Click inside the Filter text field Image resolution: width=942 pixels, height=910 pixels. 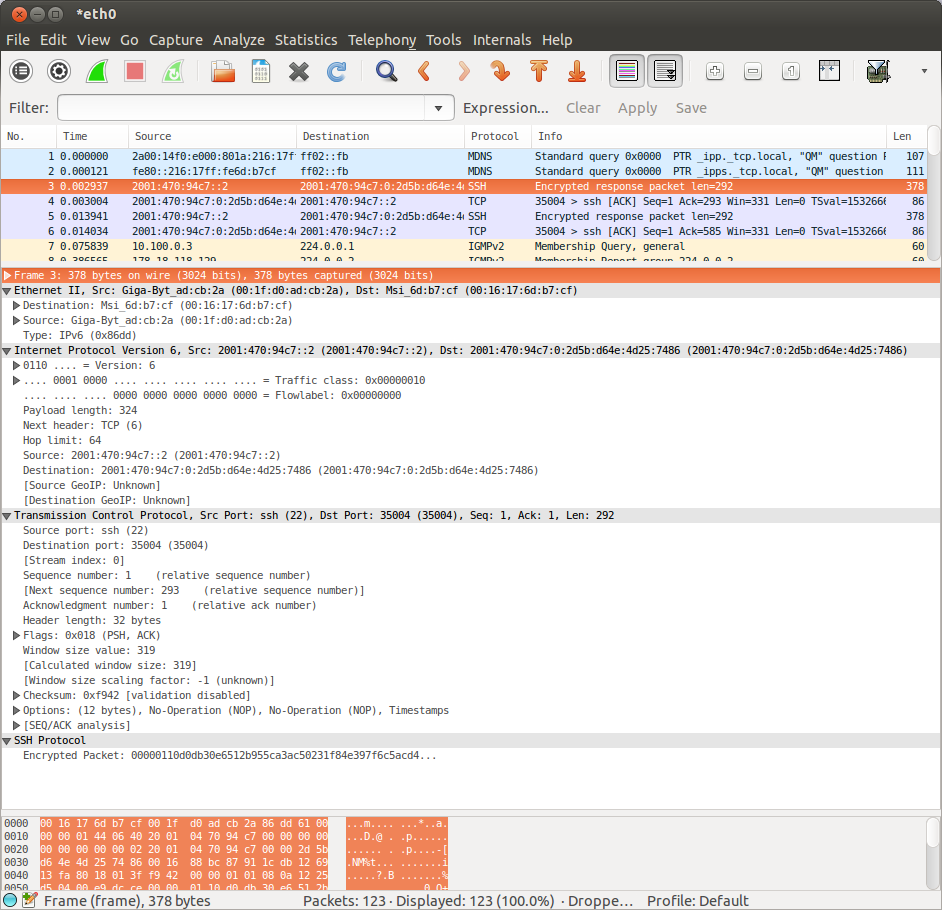coord(240,108)
